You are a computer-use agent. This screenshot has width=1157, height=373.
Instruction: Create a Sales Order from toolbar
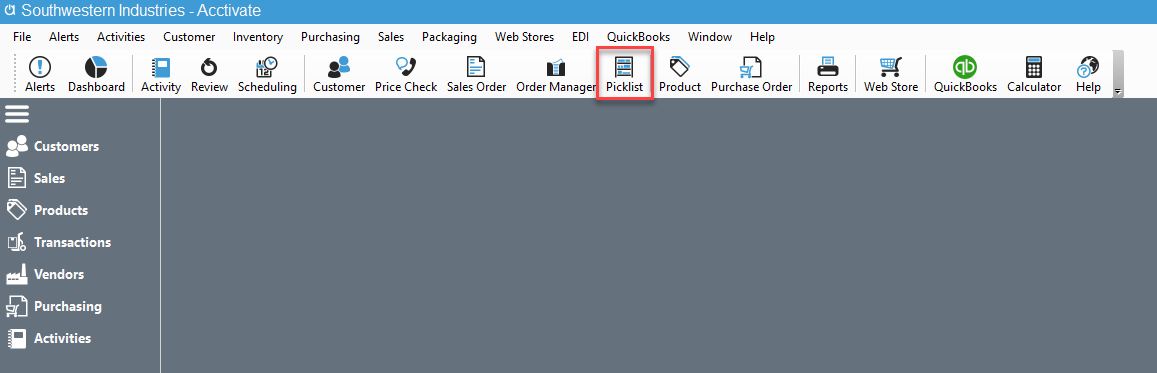point(477,74)
